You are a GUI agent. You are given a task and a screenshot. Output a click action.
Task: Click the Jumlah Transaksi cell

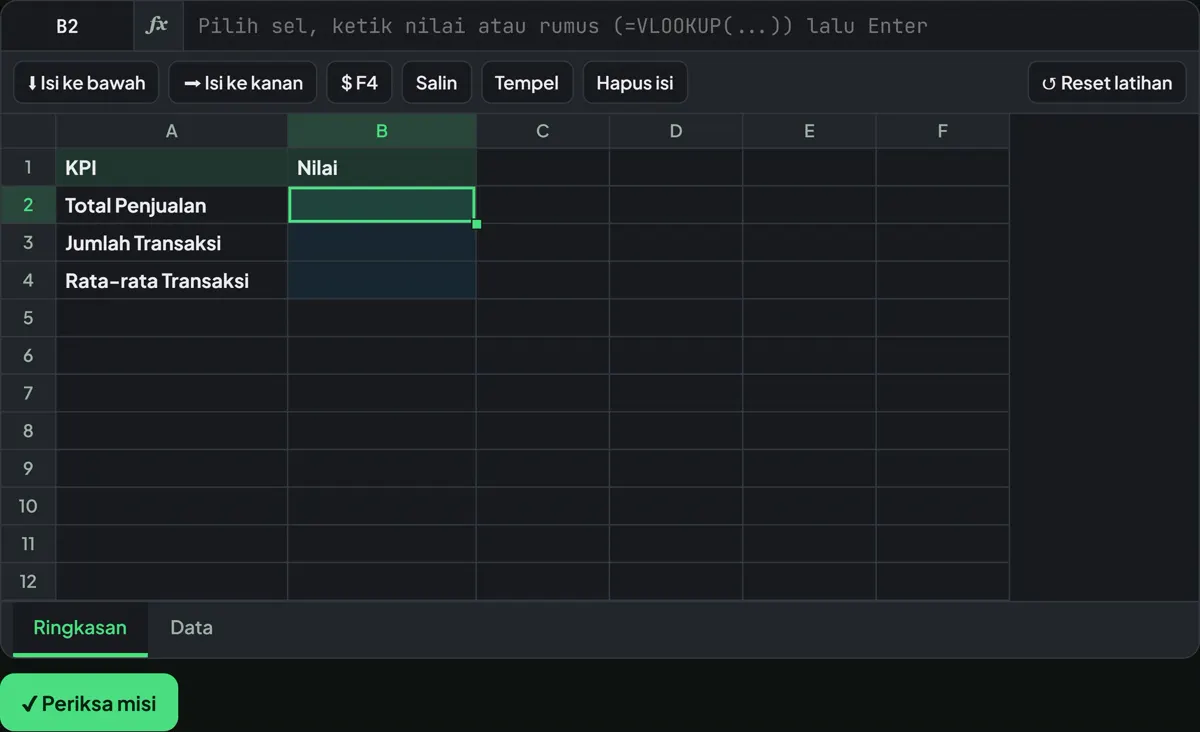[172, 243]
